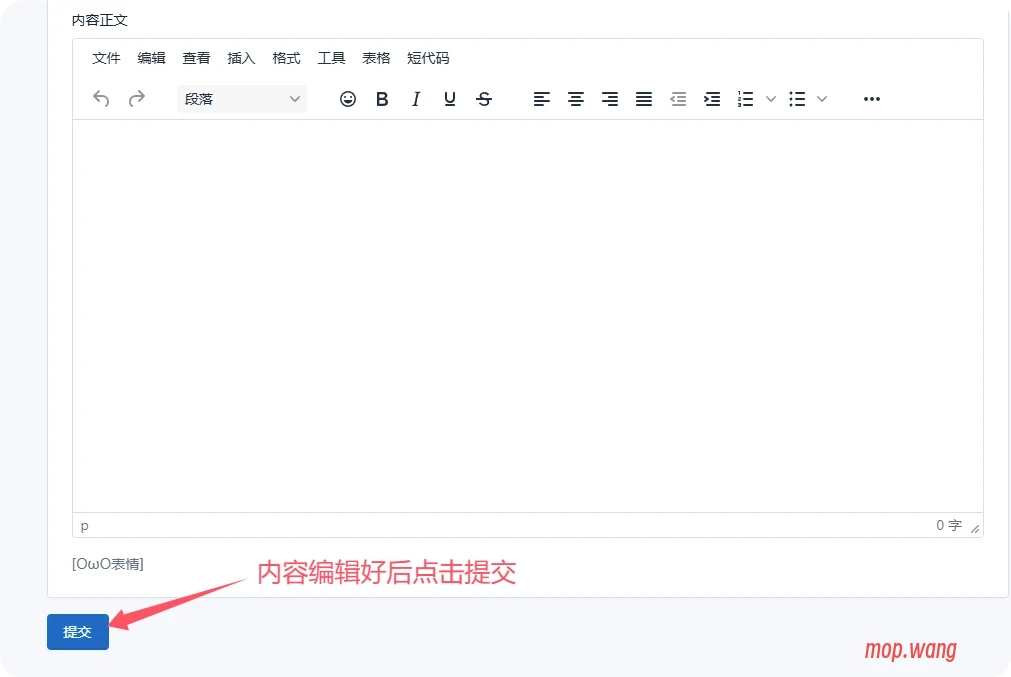Open the 文件 menu
Screen dimensions: 1011x677
point(106,58)
